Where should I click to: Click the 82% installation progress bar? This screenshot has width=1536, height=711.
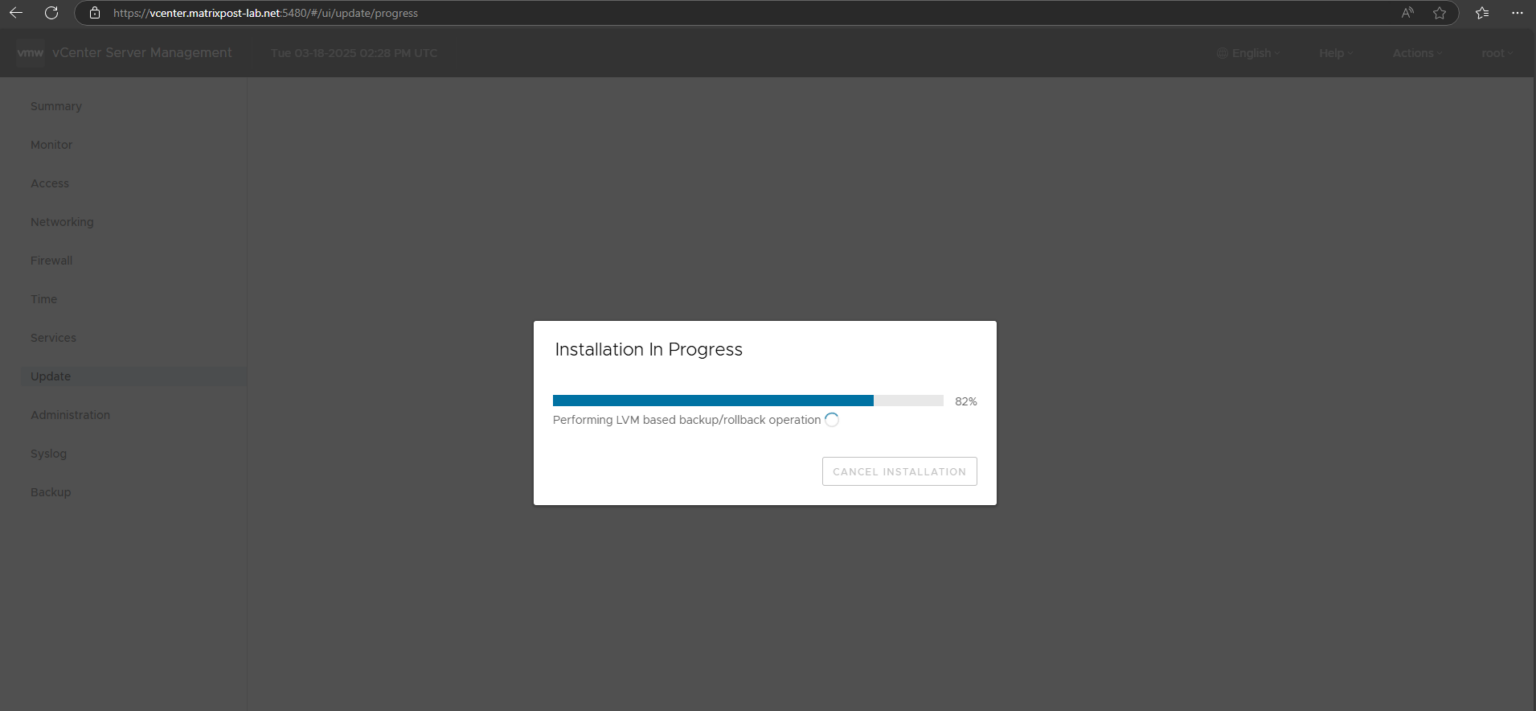tap(748, 400)
